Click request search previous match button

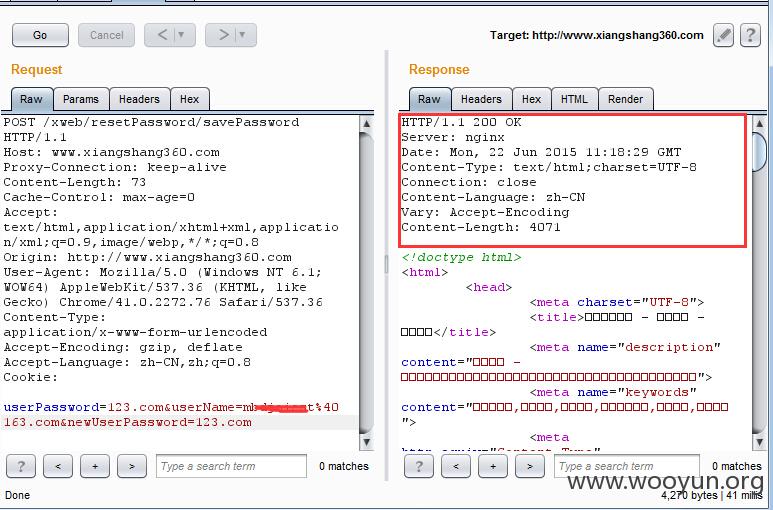[58, 466]
